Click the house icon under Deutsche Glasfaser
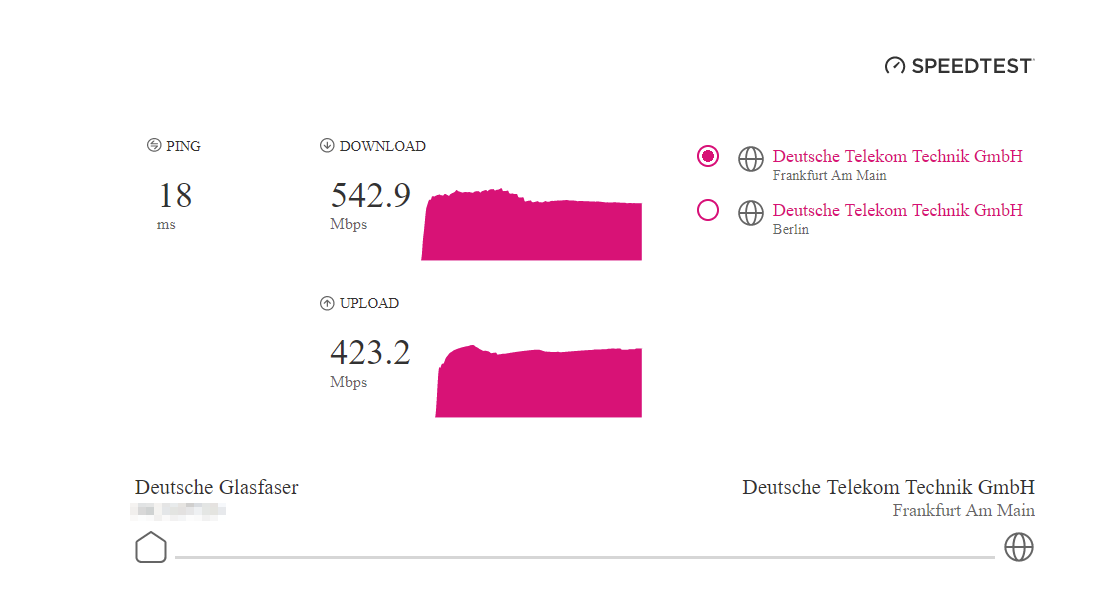Screen dimensions: 1102x589 (151, 547)
